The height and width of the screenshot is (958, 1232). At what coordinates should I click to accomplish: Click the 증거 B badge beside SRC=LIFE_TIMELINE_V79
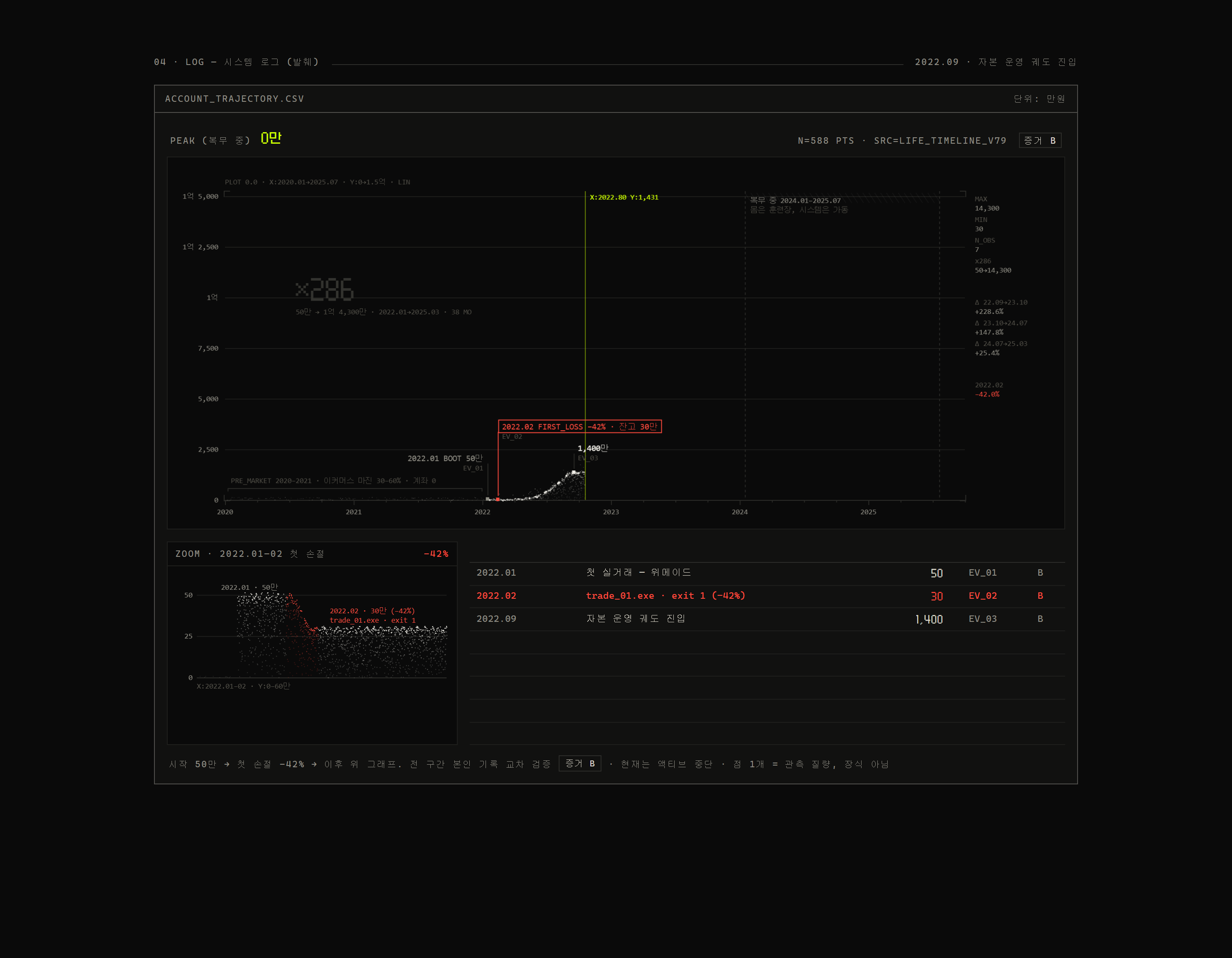pos(1039,140)
